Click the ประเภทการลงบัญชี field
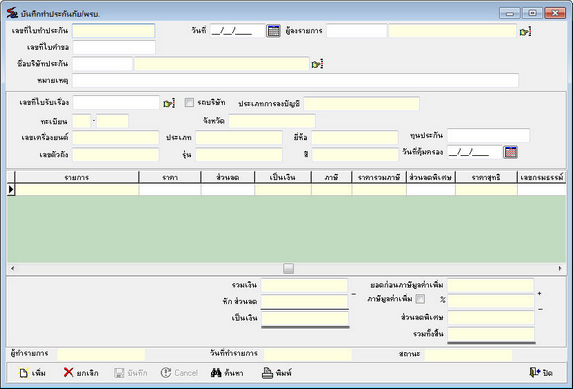Viewport: 573px width, 389px height. point(362,104)
